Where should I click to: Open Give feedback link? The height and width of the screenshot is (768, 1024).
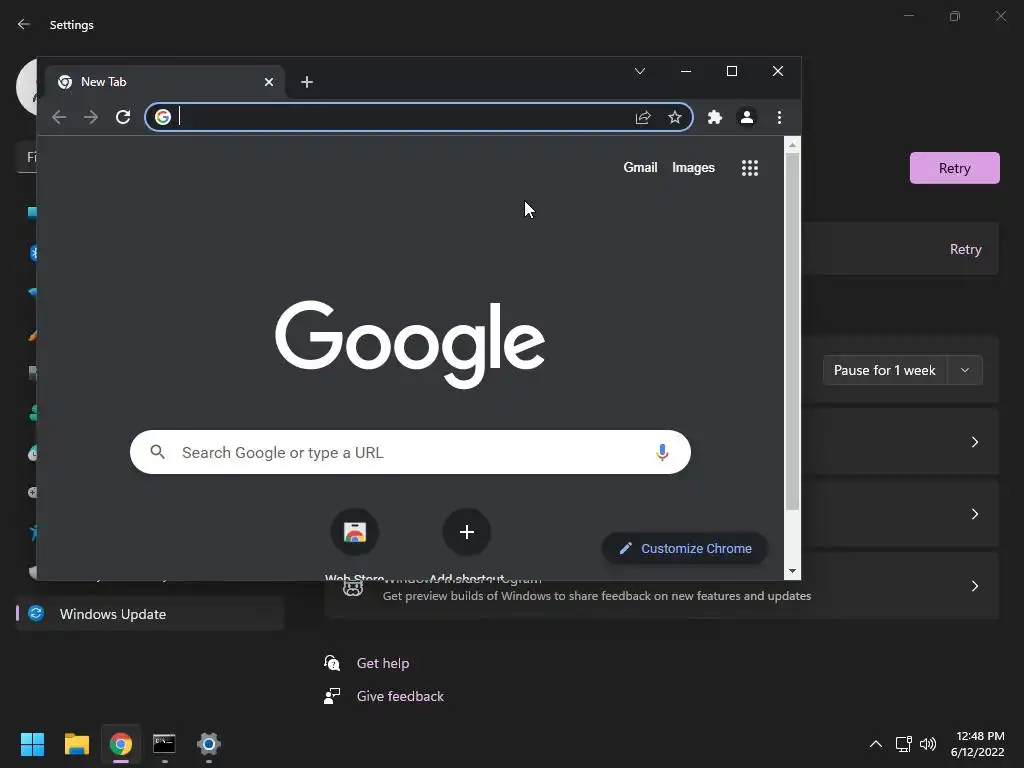click(x=400, y=696)
